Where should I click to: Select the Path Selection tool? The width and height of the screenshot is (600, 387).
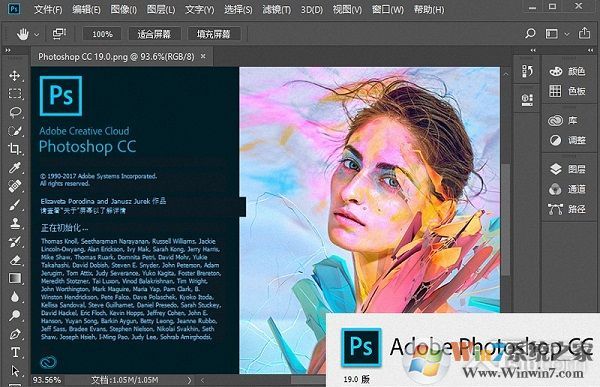(x=15, y=371)
